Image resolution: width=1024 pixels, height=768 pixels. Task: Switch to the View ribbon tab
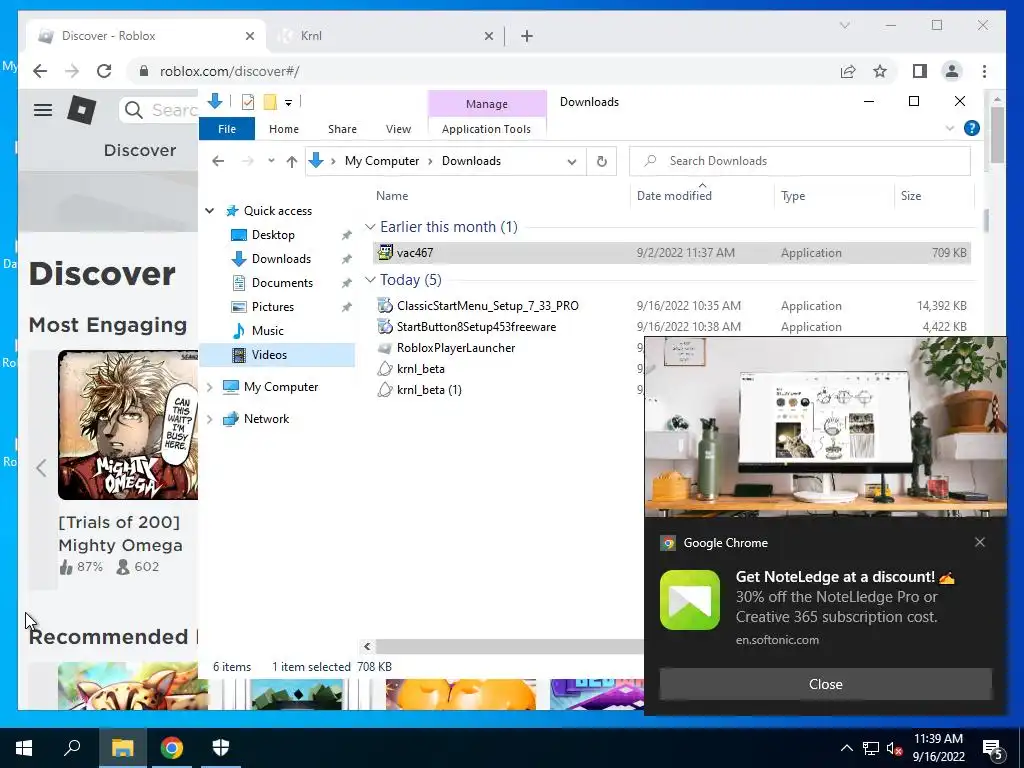[x=398, y=129]
